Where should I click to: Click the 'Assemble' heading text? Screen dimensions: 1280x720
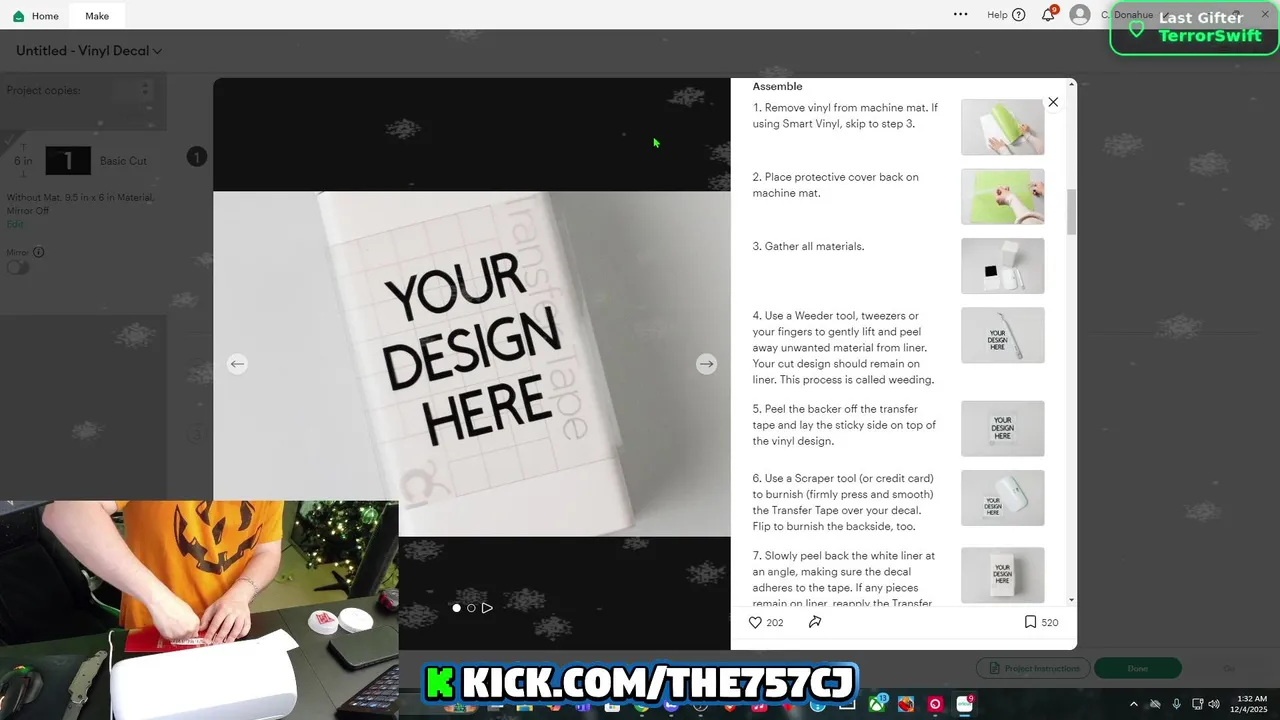pyautogui.click(x=777, y=86)
